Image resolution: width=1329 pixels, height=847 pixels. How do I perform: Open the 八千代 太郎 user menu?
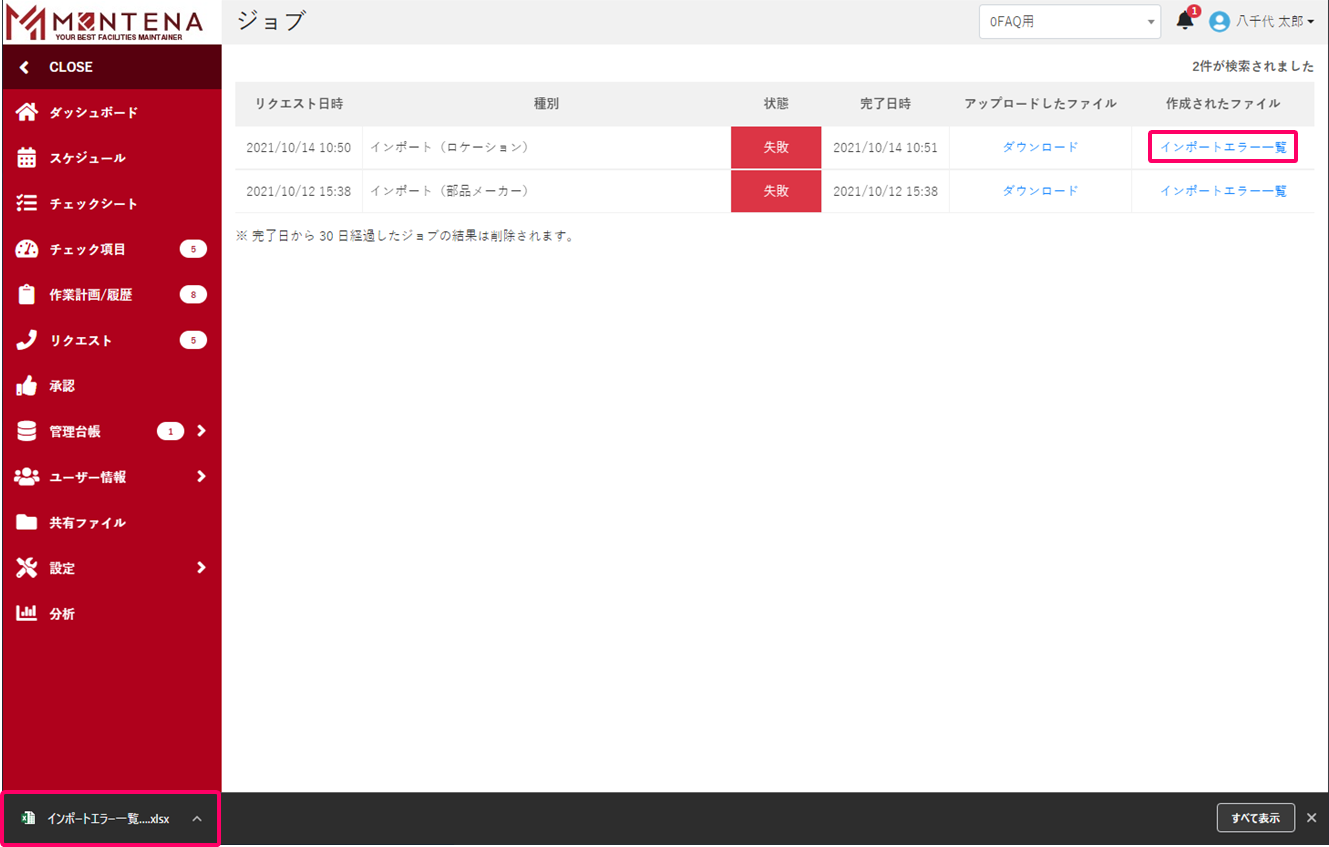click(1261, 21)
